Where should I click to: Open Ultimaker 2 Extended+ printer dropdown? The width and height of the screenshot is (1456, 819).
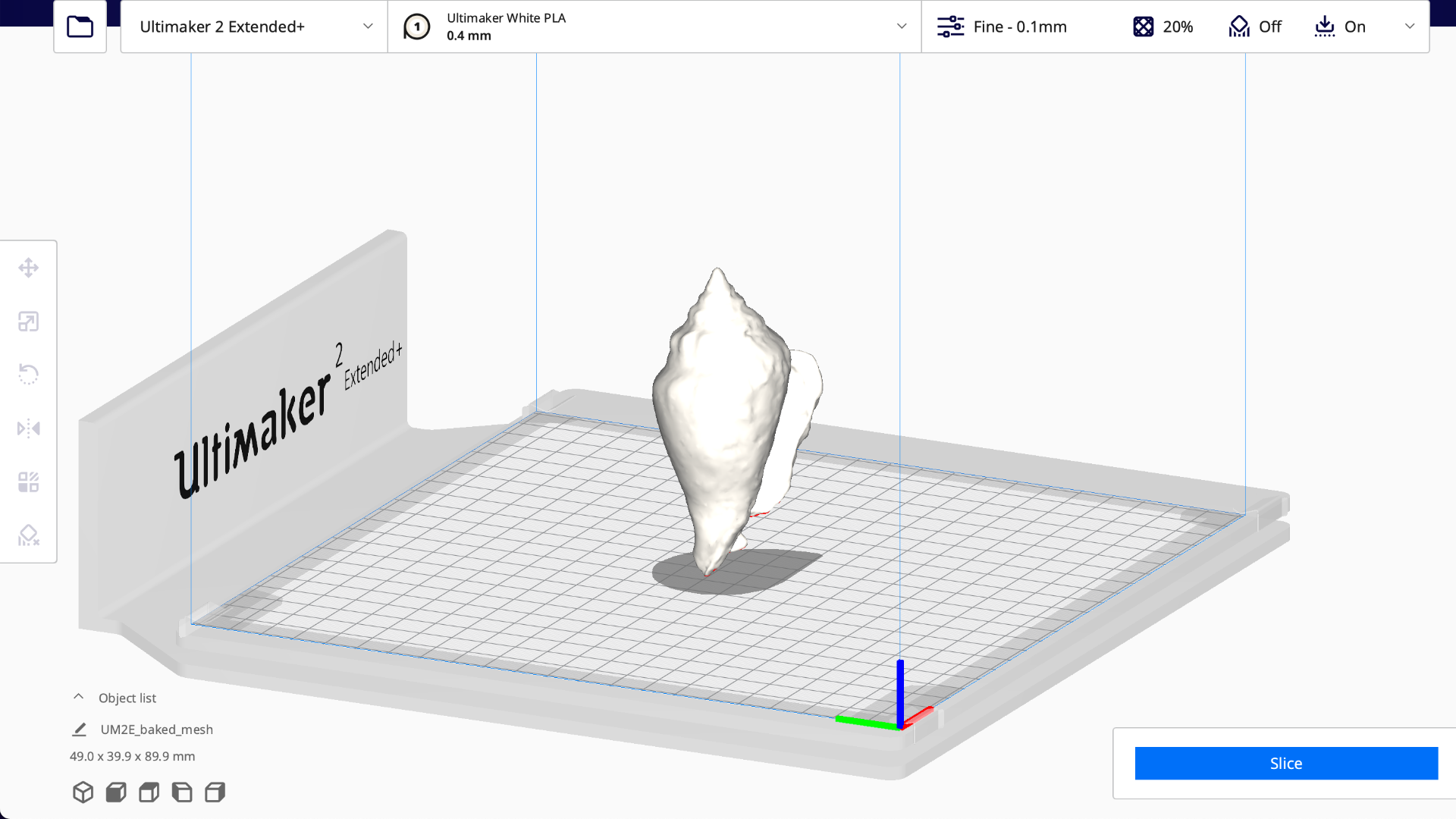(x=254, y=27)
